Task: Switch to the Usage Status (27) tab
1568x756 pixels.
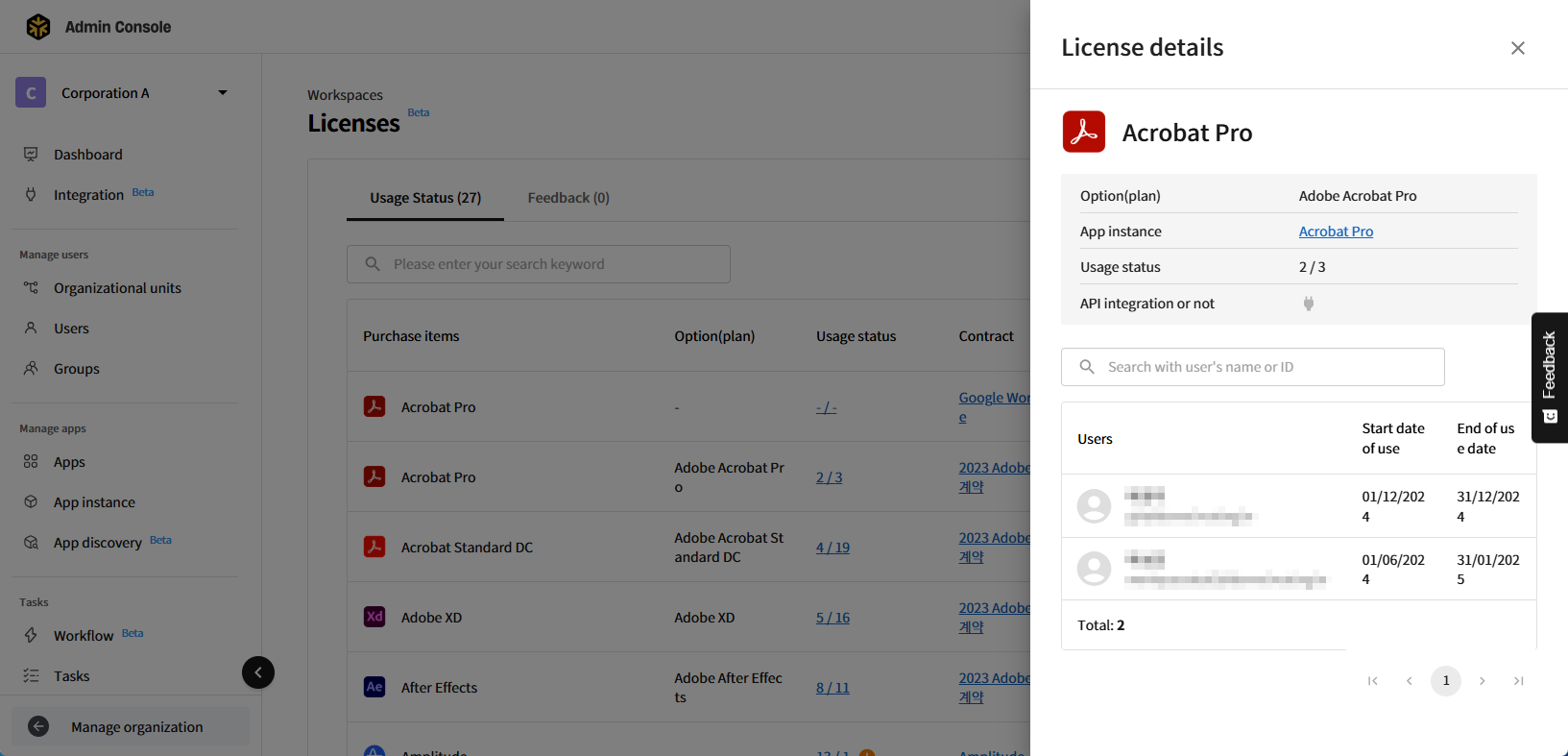Action: (425, 198)
